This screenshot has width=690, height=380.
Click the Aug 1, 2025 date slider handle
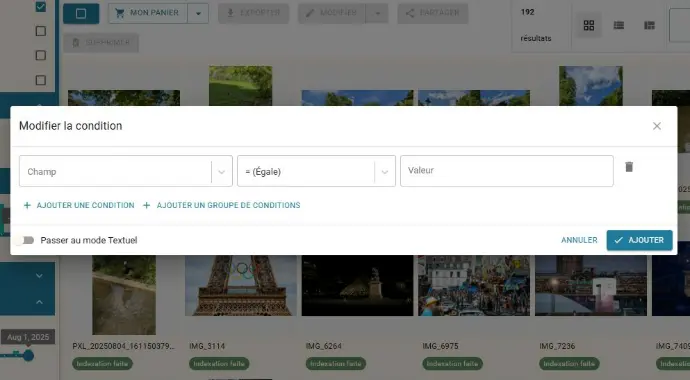click(x=28, y=355)
